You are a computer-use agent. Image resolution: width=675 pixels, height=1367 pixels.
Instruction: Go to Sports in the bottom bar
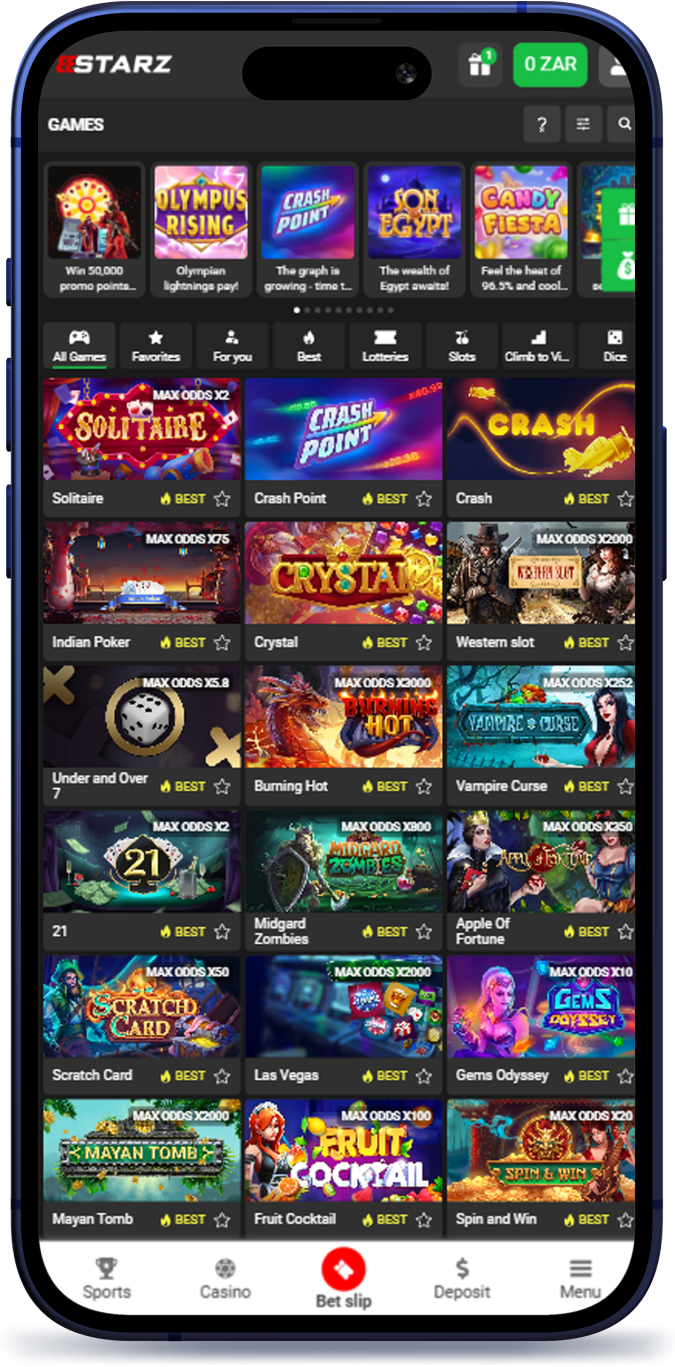coord(106,1279)
